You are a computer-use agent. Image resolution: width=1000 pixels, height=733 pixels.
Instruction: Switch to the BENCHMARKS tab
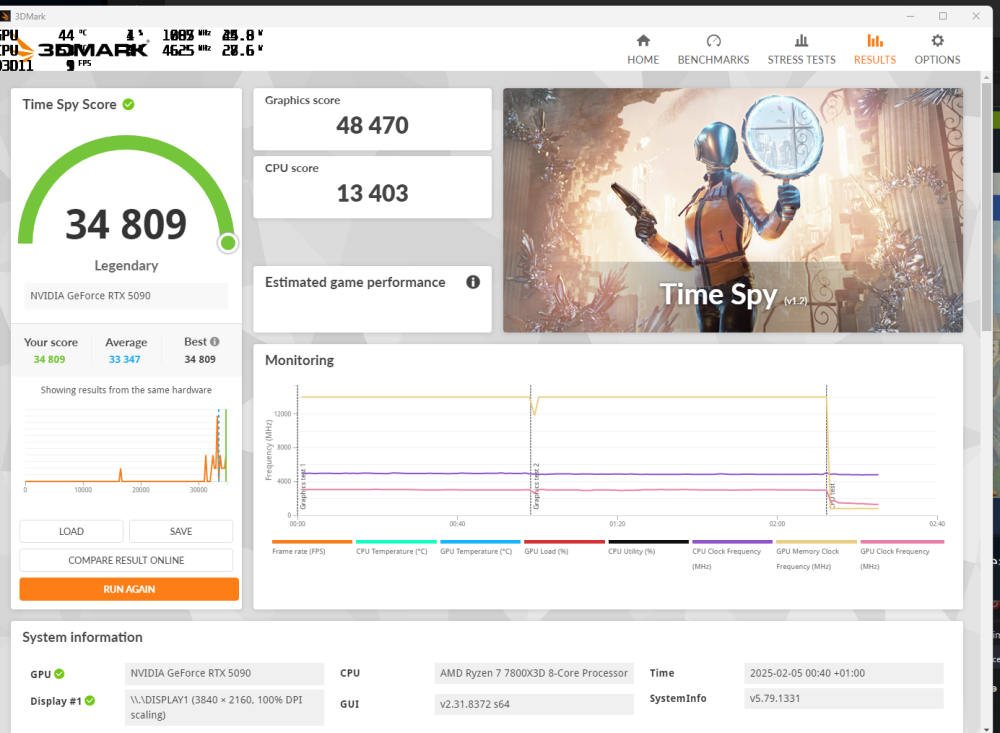713,50
